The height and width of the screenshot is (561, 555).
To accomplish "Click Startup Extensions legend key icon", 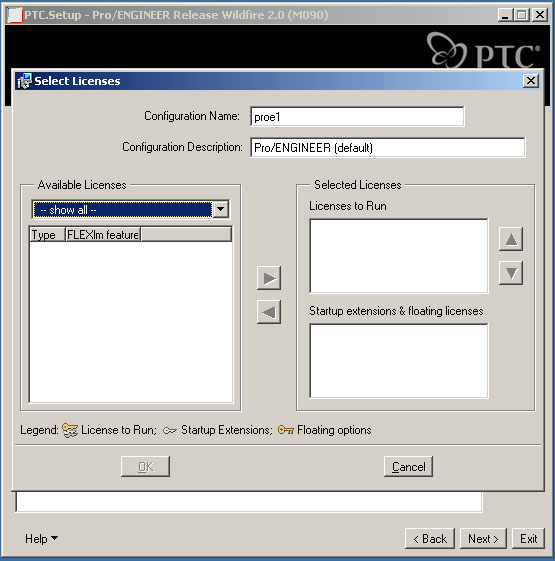I will pyautogui.click(x=170, y=430).
